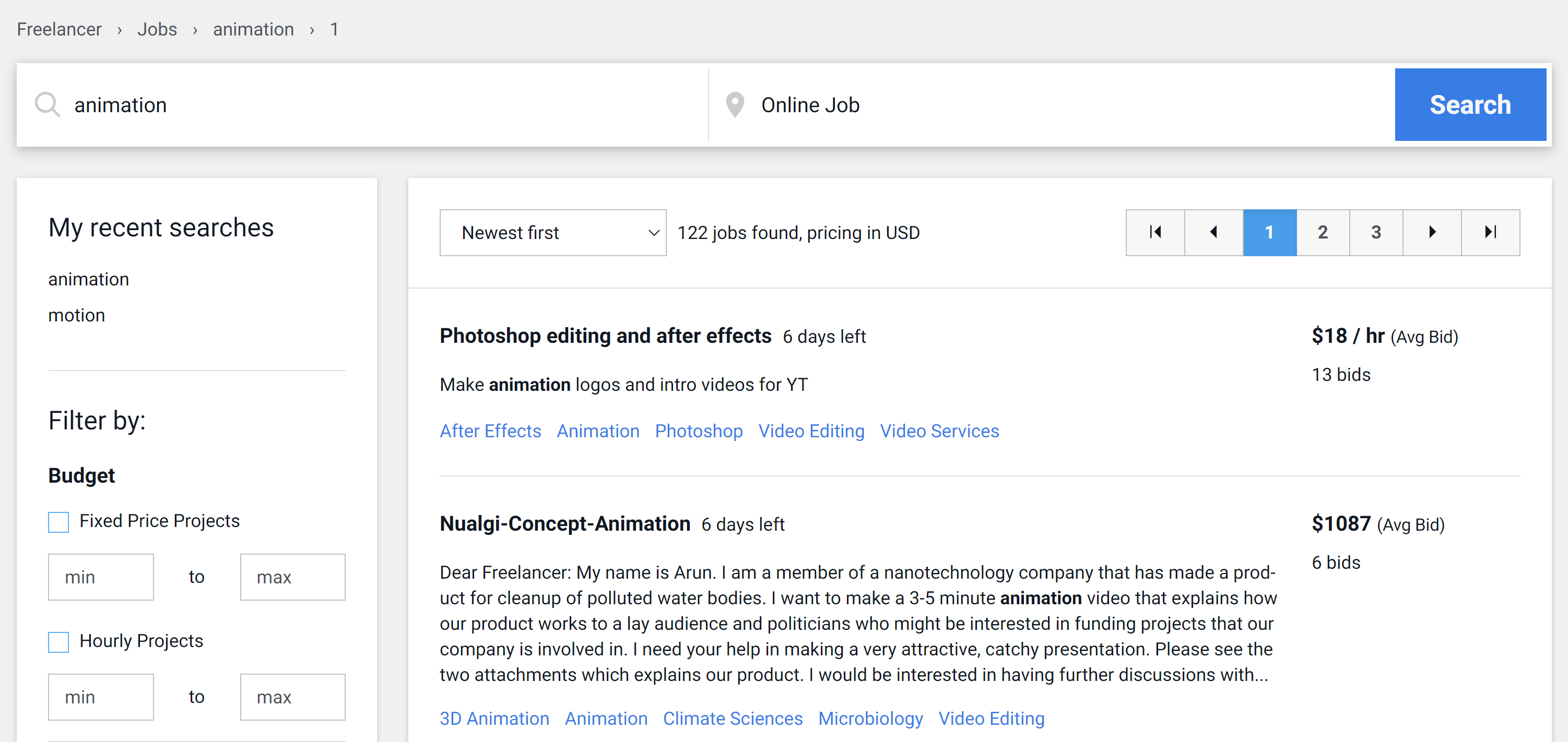The height and width of the screenshot is (742, 1568).
Task: Click the After Effects skill tag
Action: pos(490,431)
